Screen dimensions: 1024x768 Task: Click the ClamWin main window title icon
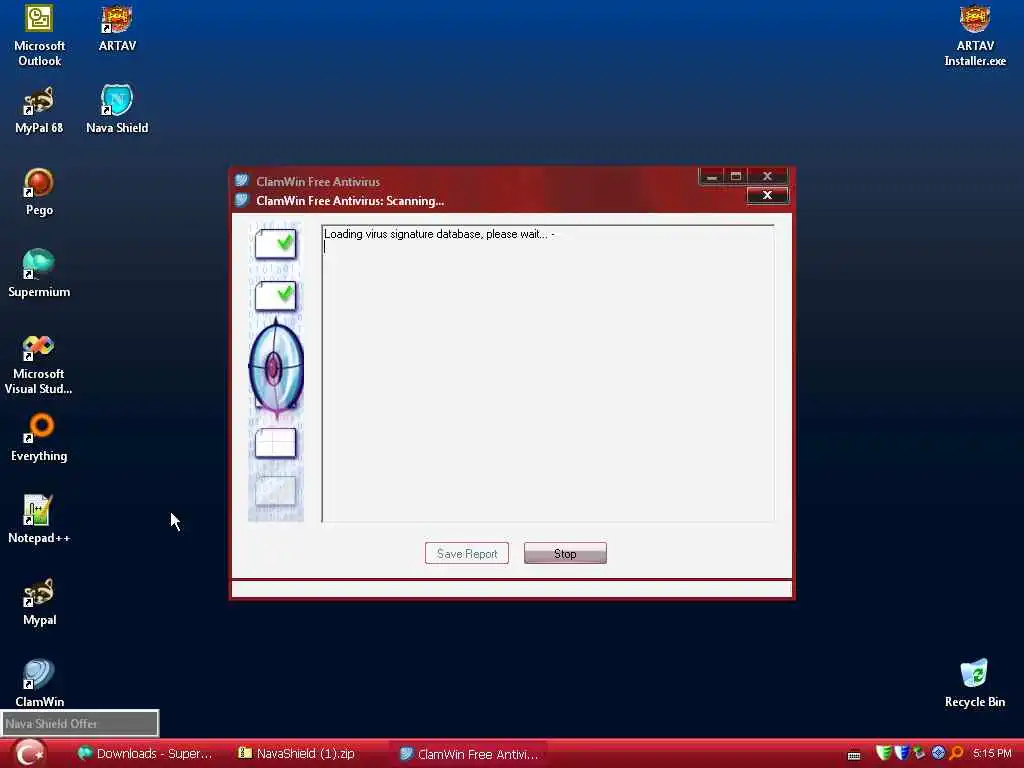coord(242,181)
